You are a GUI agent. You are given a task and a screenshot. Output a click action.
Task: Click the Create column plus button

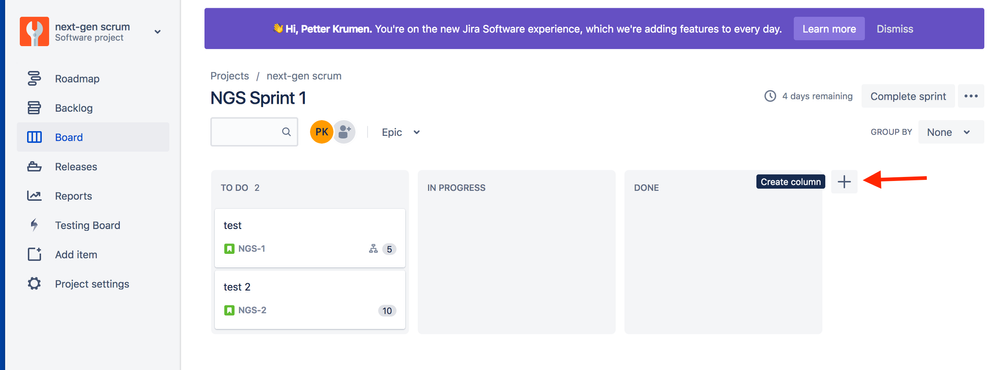(x=844, y=181)
